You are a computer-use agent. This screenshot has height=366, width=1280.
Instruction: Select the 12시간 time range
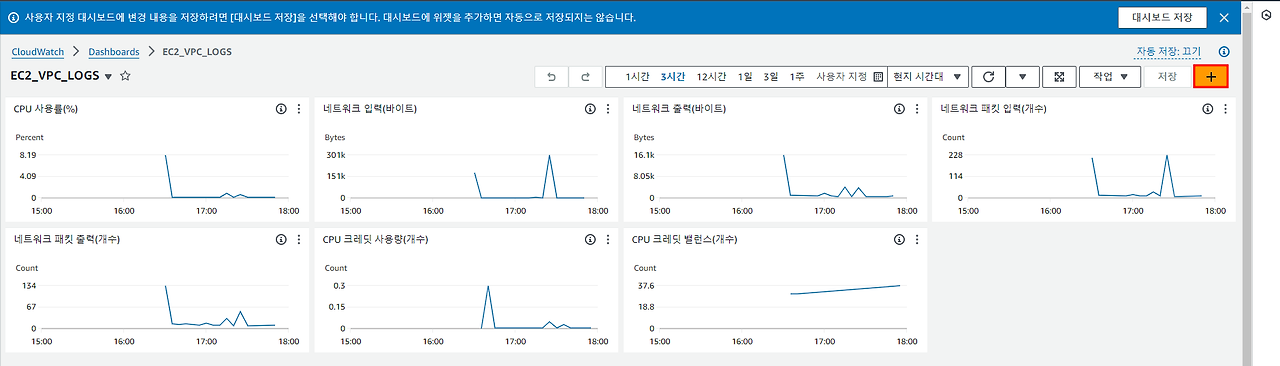coord(712,76)
